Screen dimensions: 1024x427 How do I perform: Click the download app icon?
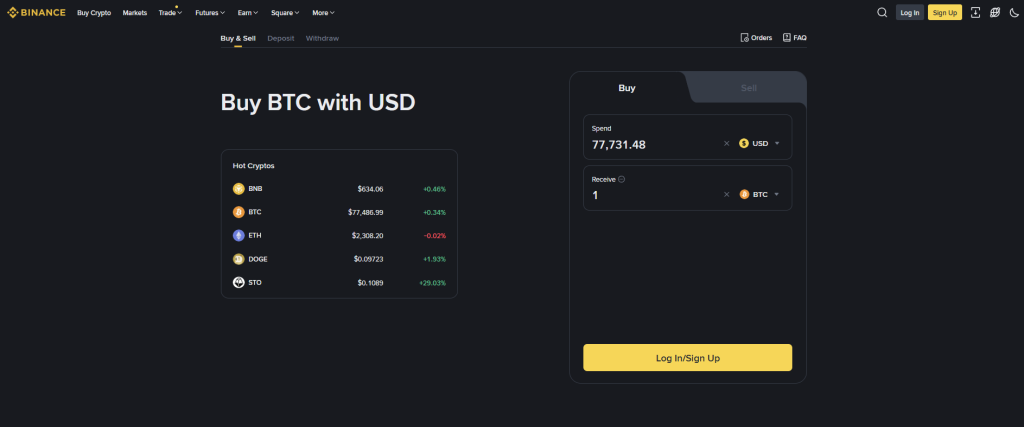pos(975,13)
